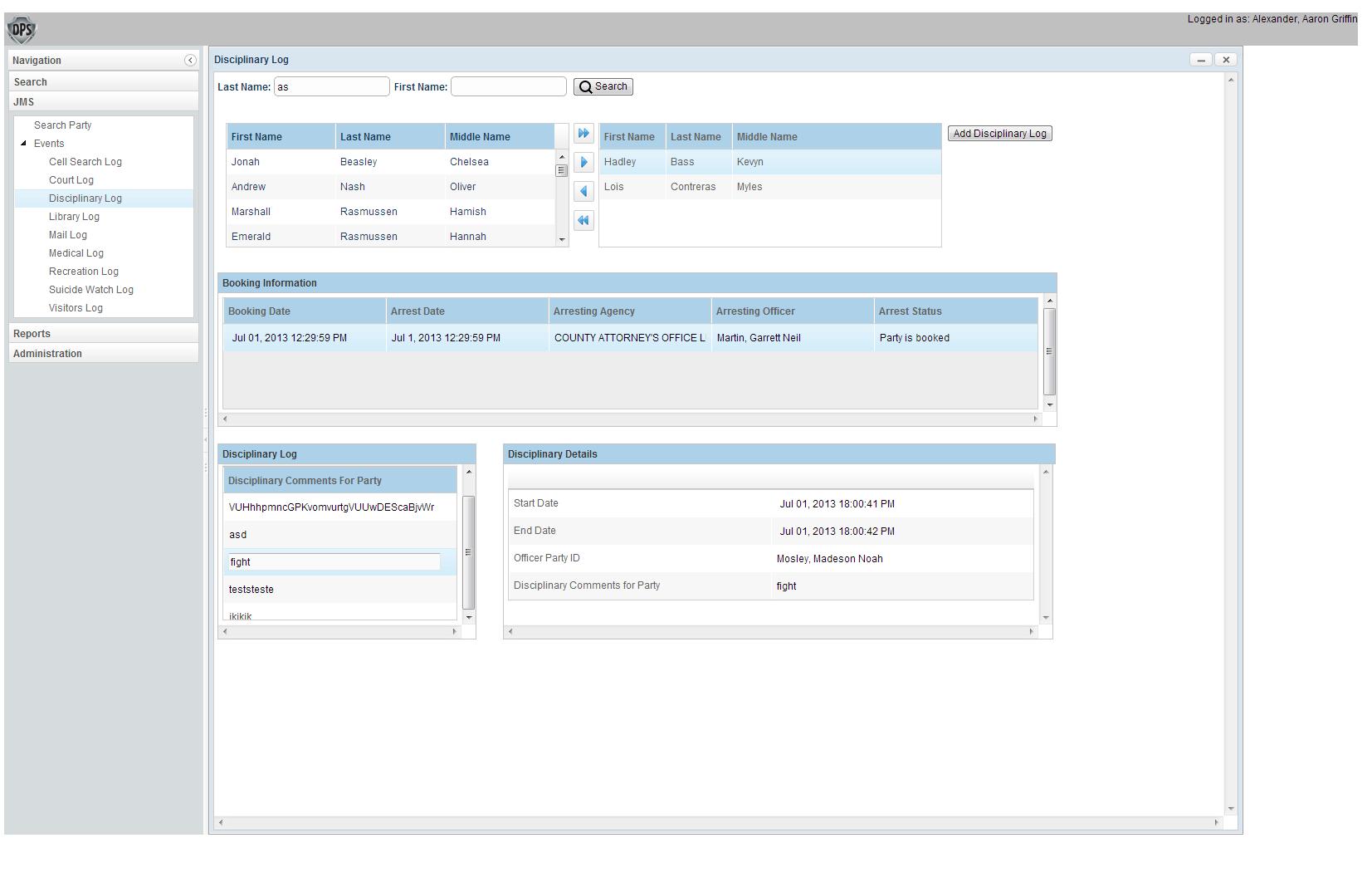Focus the Last Name input field

332,86
